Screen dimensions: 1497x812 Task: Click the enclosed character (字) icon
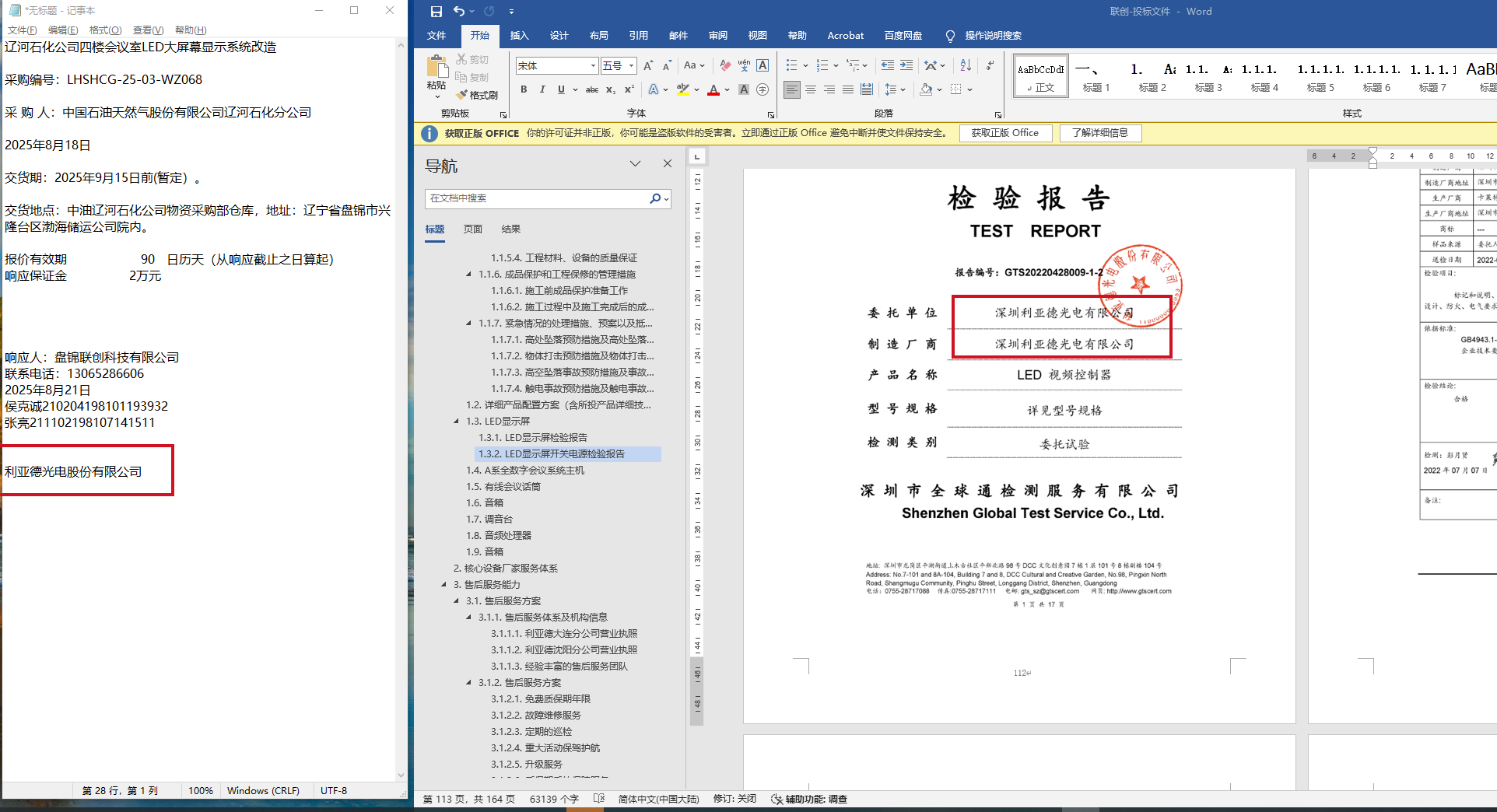763,89
